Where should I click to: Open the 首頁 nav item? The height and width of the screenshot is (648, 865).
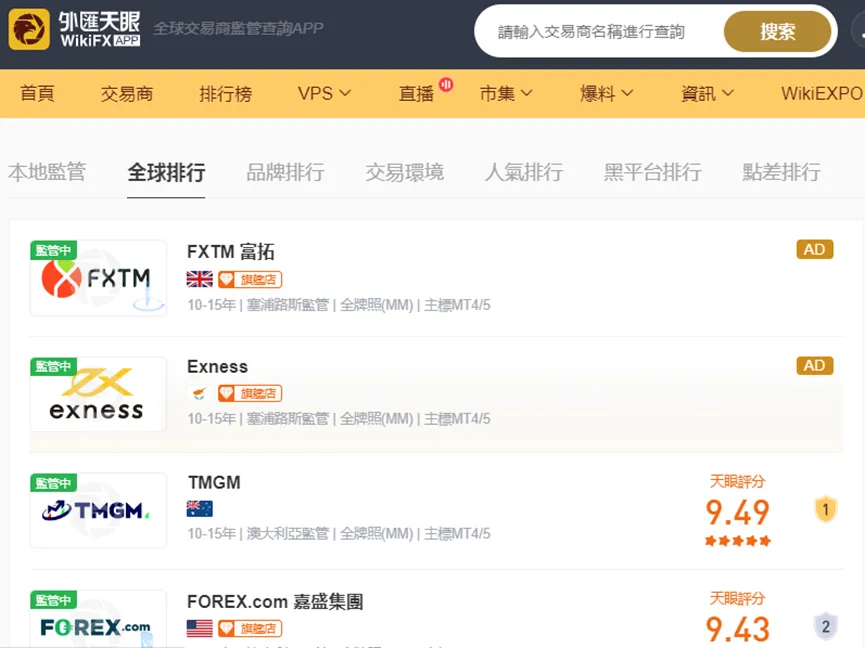[38, 93]
